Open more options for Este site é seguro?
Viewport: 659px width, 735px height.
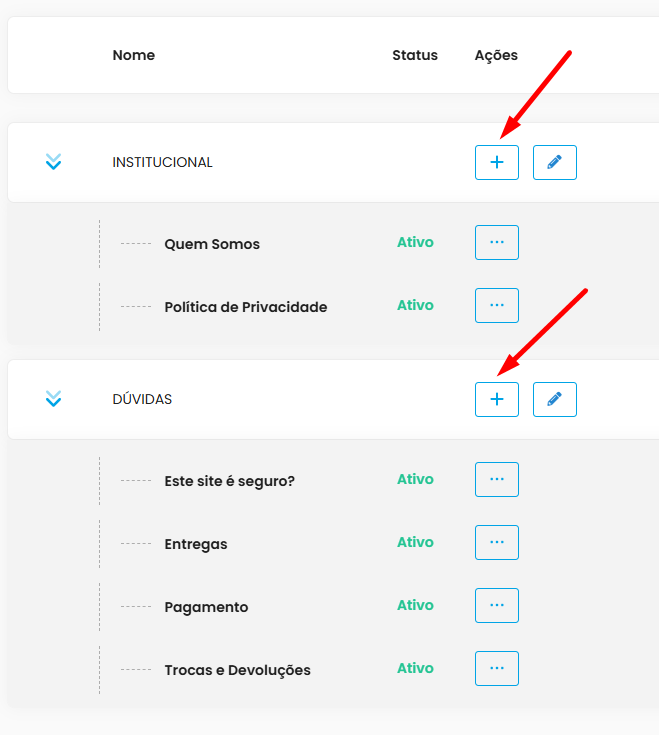click(496, 479)
